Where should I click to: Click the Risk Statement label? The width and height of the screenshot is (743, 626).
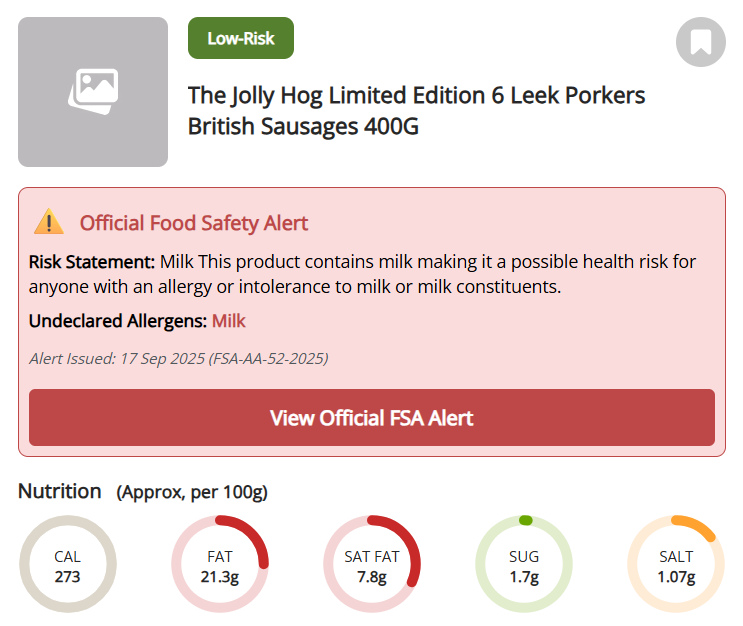92,262
